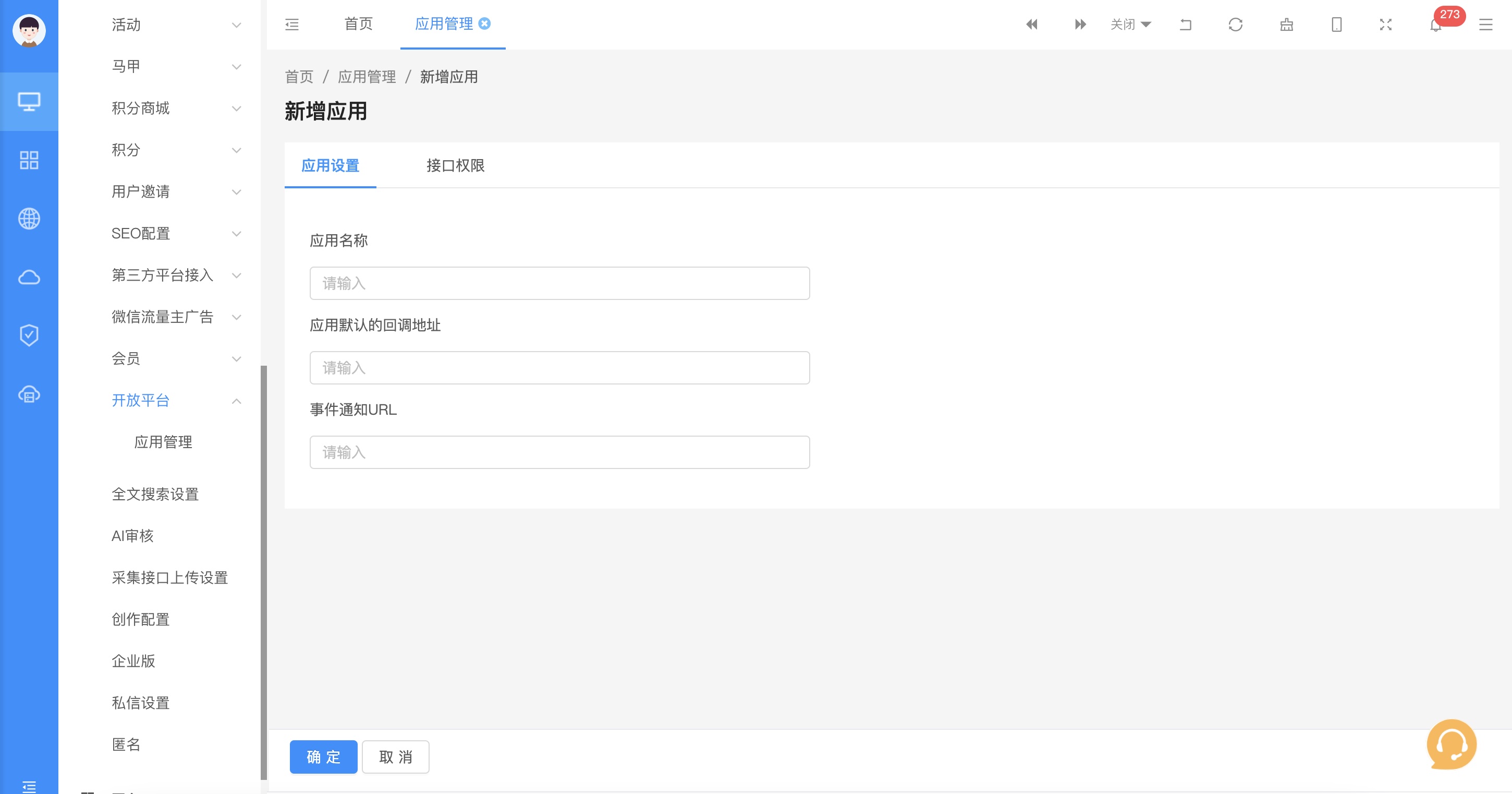The width and height of the screenshot is (1512, 794).
Task: Open mobile preview with phone icon
Action: pyautogui.click(x=1336, y=24)
